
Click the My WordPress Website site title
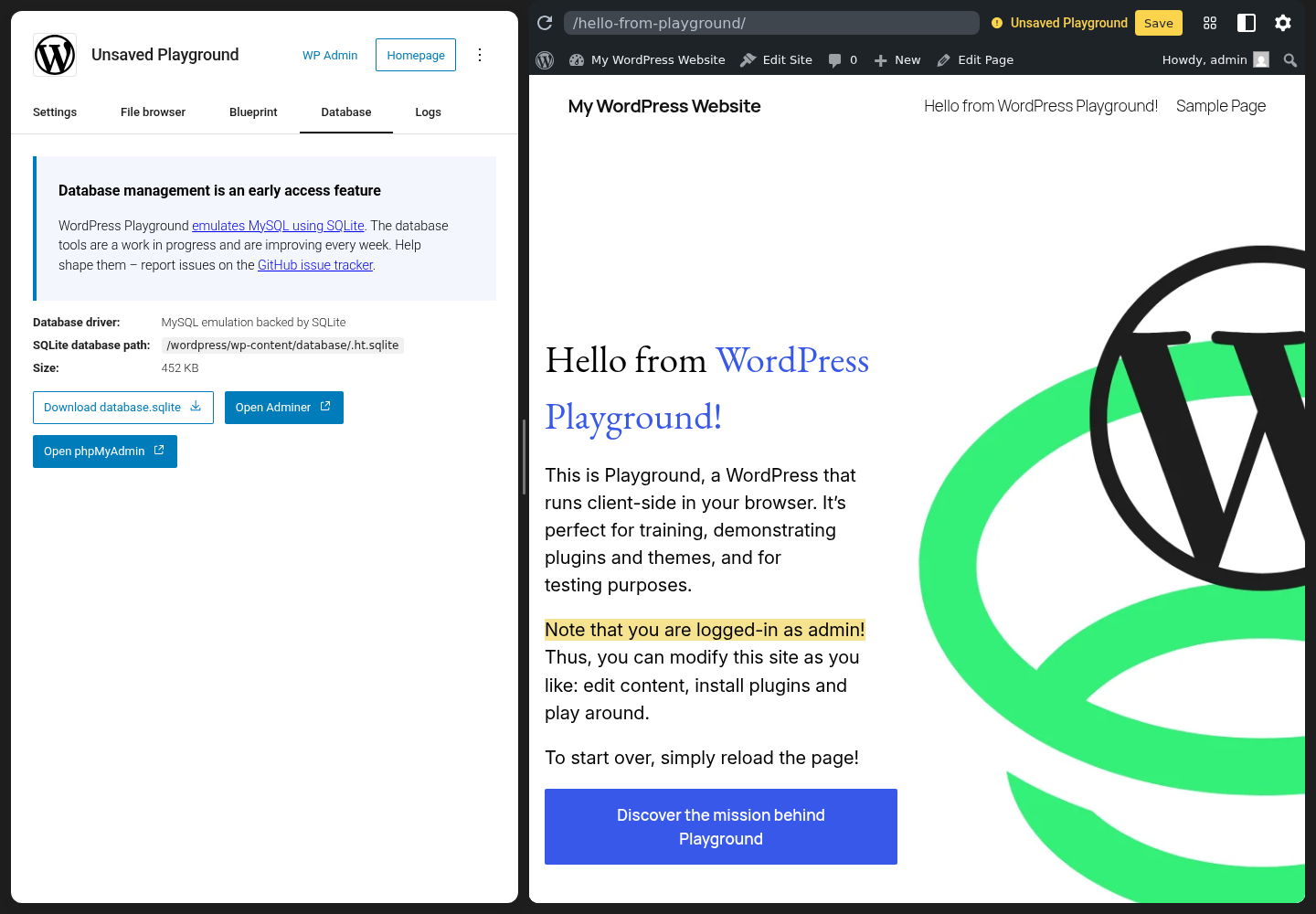pos(664,106)
